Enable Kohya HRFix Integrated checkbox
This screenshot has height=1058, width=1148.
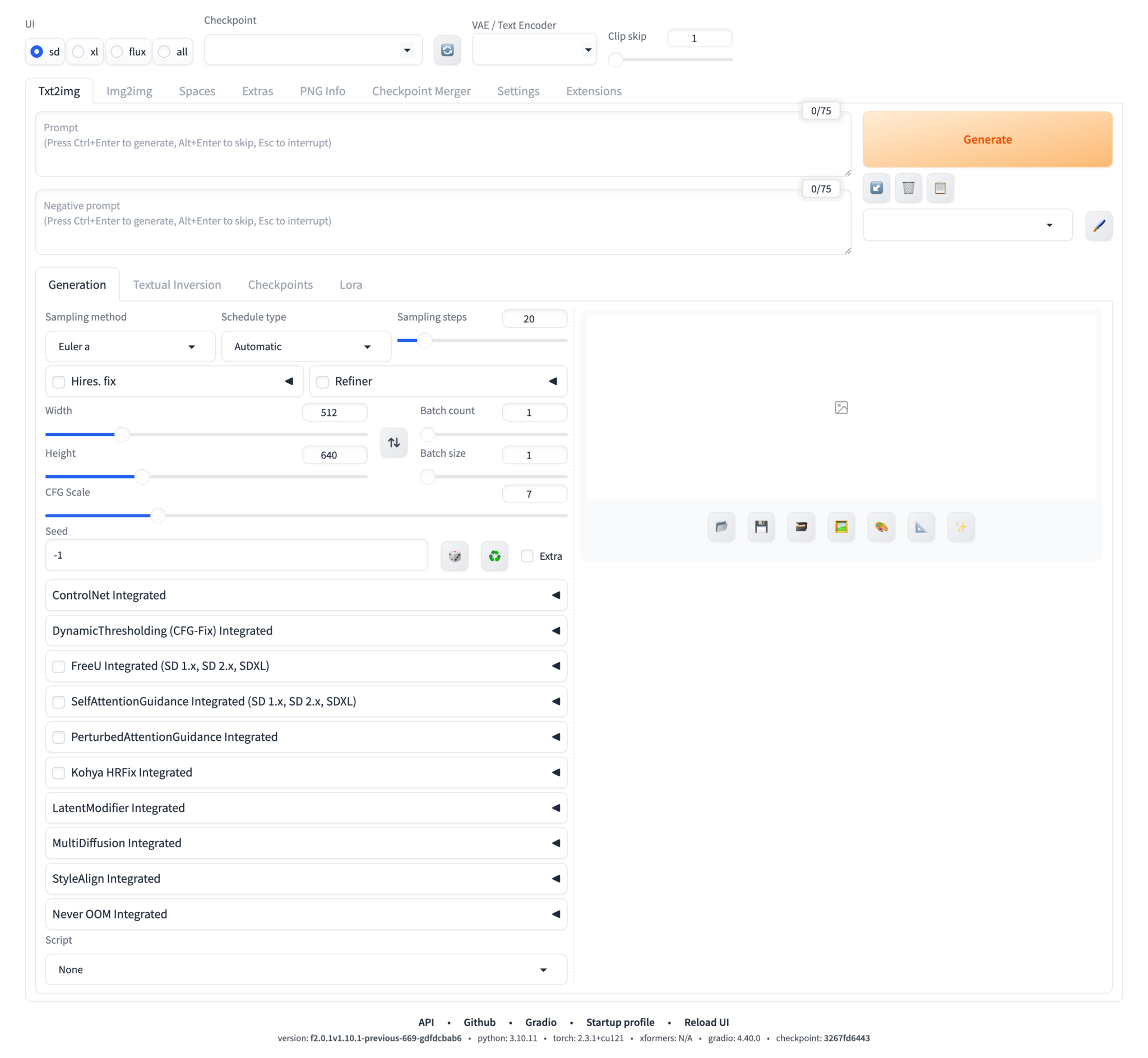(58, 773)
